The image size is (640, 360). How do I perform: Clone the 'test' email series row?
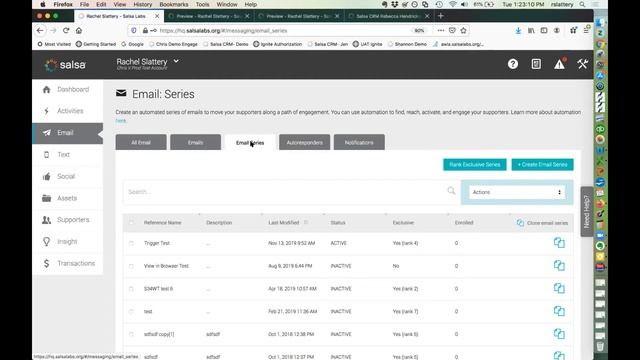tap(559, 311)
